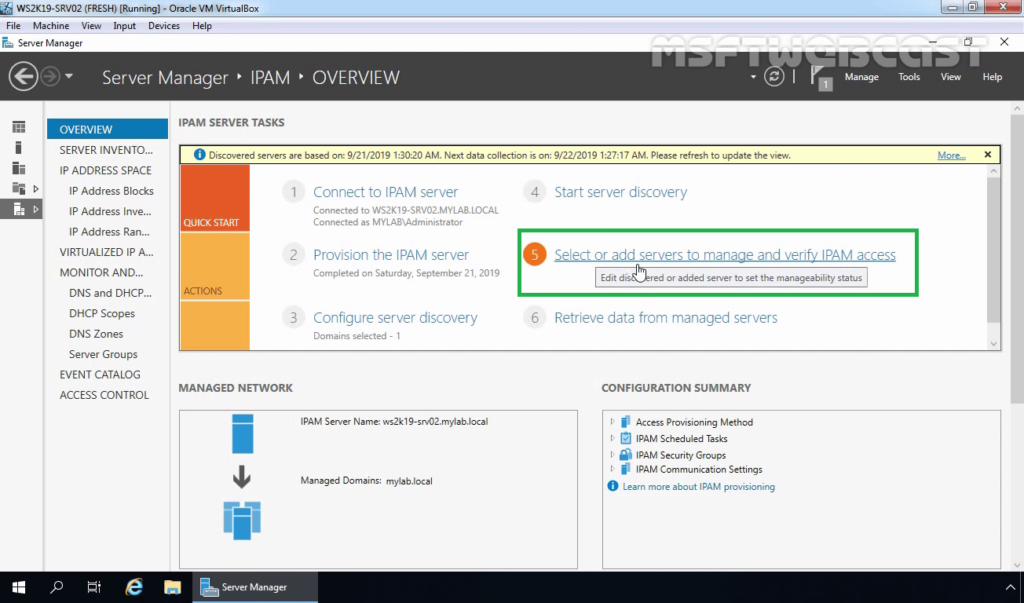The image size is (1024, 603).
Task: Click the All Servers icon in sidebar
Action: (x=19, y=169)
